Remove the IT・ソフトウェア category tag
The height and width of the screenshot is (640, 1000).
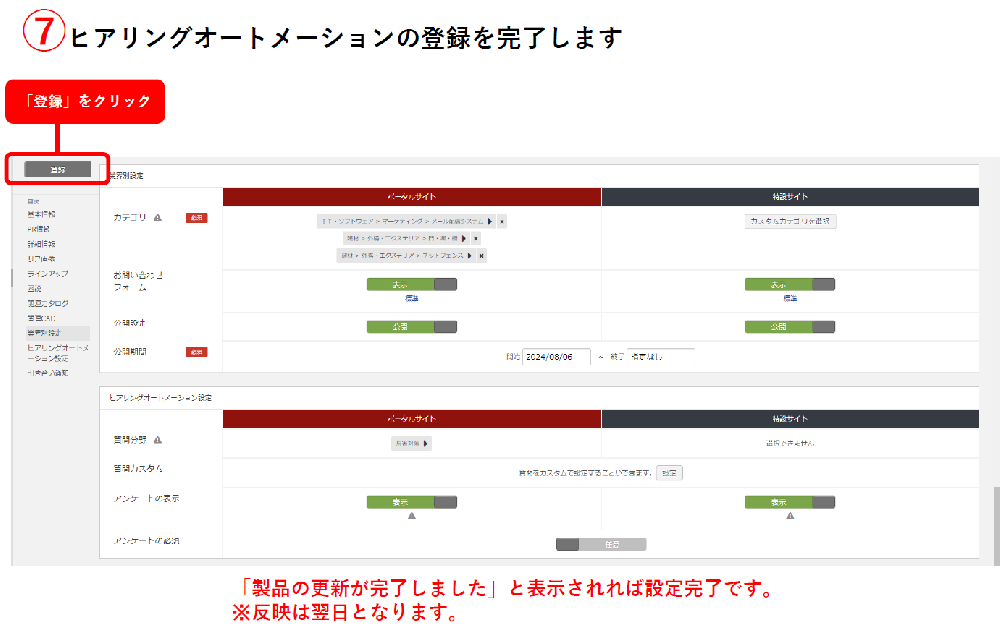pyautogui.click(x=502, y=222)
